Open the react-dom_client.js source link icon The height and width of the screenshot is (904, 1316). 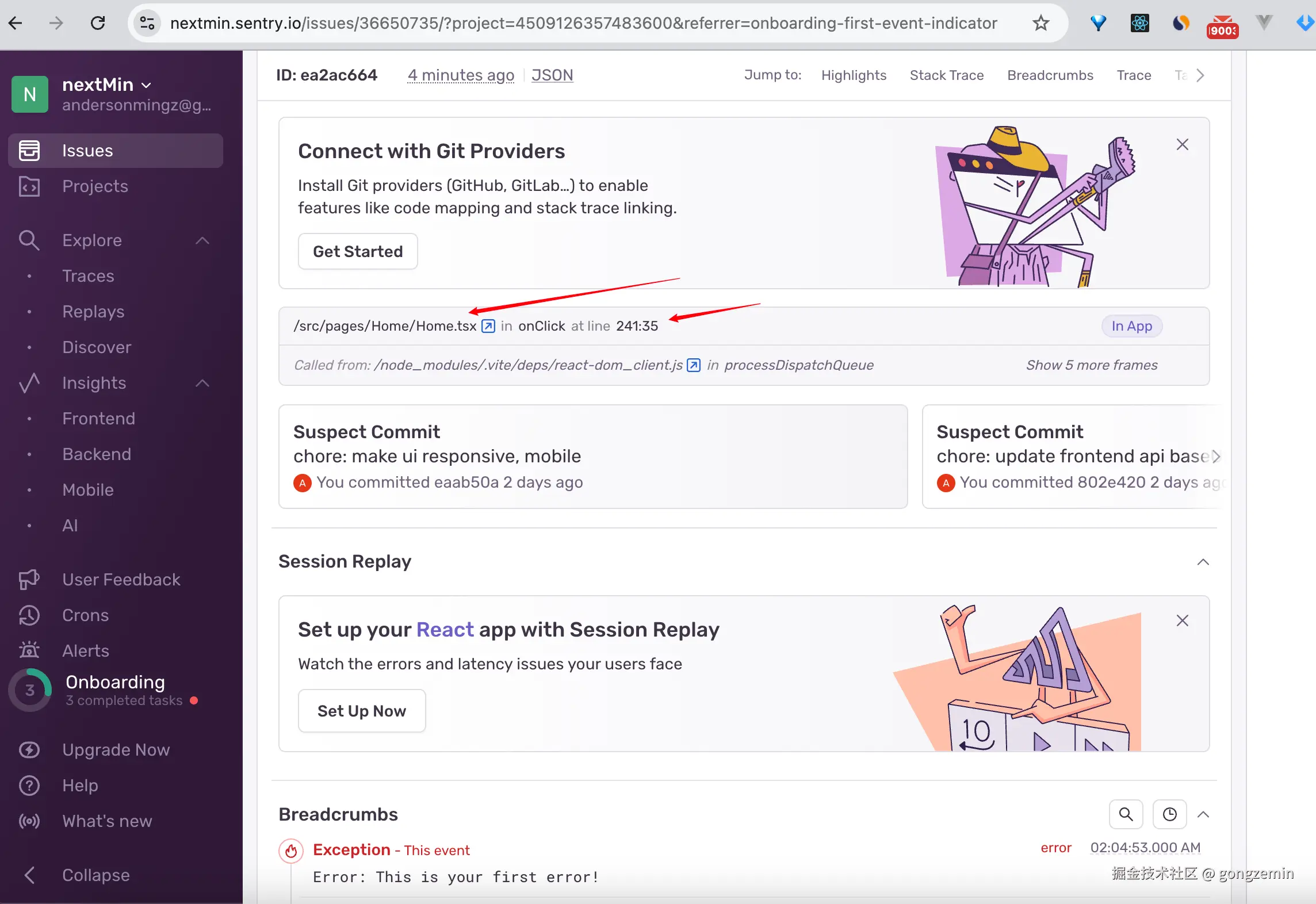point(694,365)
